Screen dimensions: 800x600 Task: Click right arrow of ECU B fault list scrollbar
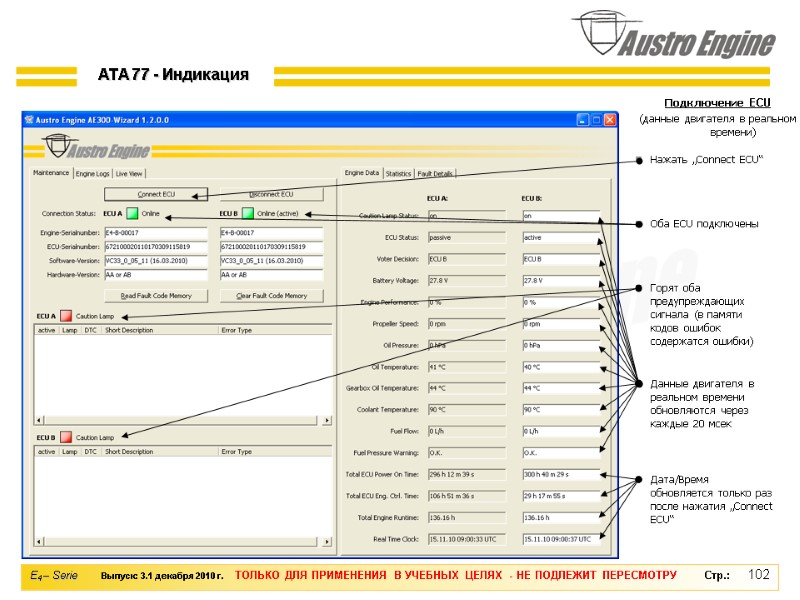click(x=327, y=542)
